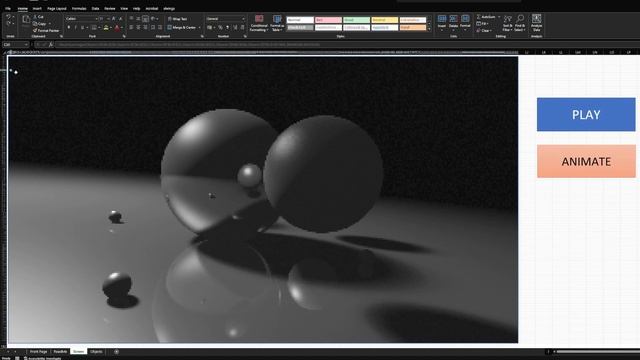
Task: Switch to the Front Page sheet tab
Action: (x=38, y=351)
